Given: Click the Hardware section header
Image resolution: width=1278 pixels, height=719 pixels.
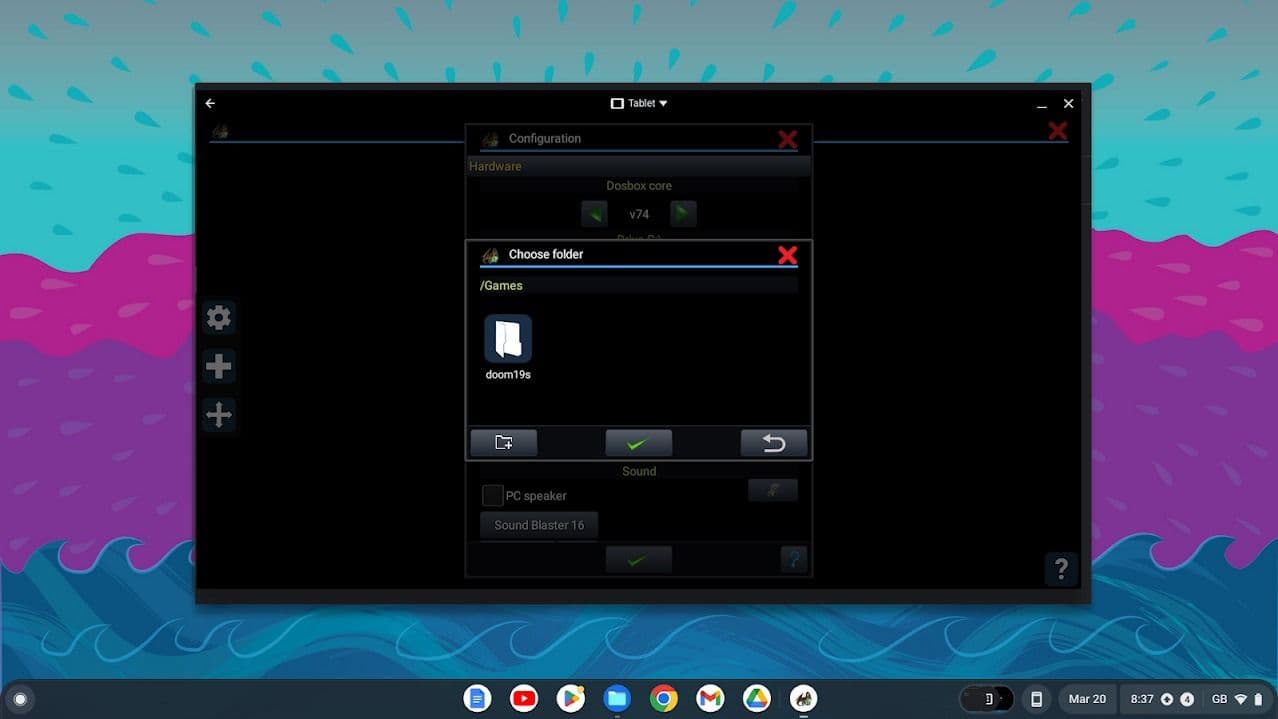Looking at the screenshot, I should tap(494, 166).
